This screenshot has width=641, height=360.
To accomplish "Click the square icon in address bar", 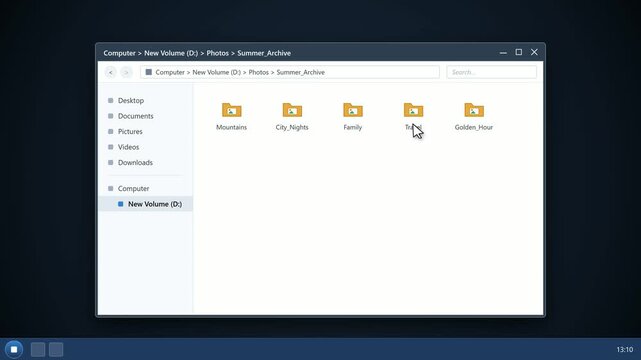I will 148,72.
